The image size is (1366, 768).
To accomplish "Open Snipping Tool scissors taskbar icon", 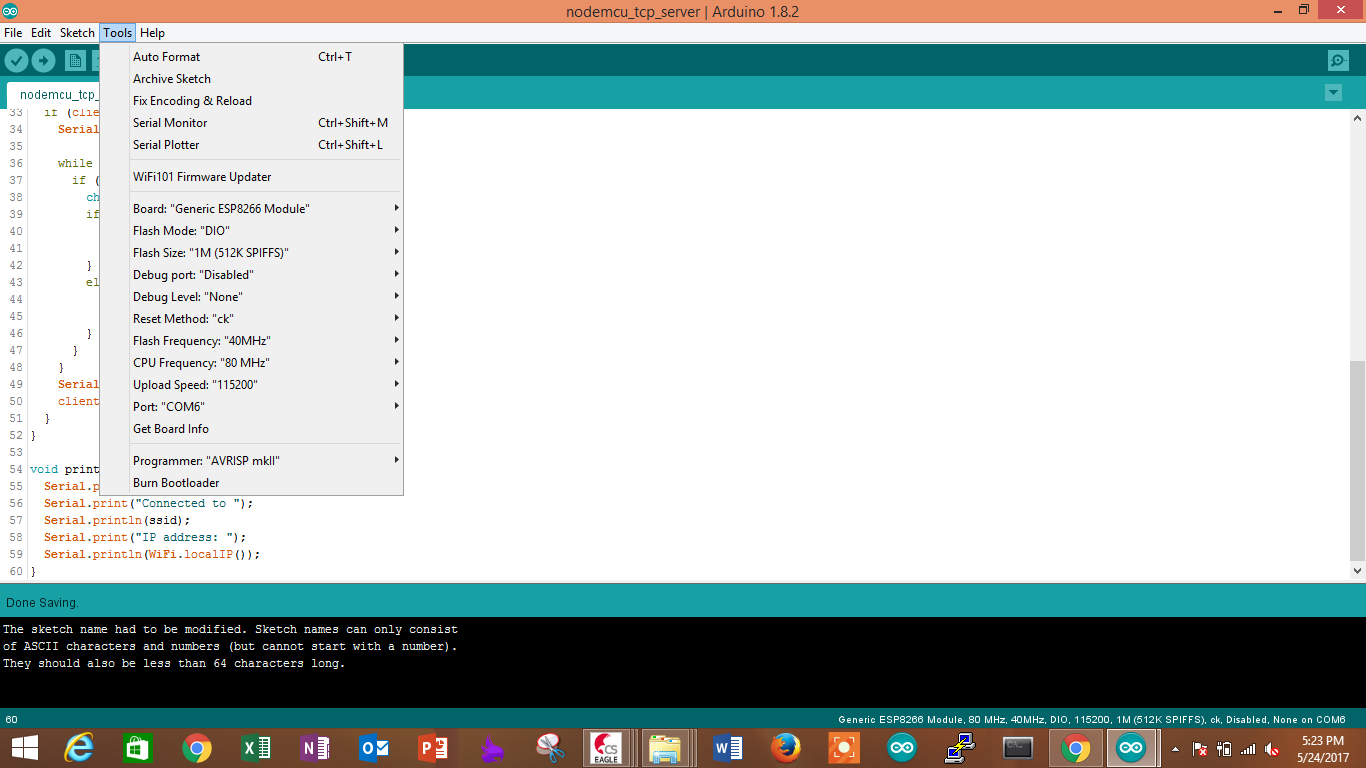I will click(x=551, y=748).
